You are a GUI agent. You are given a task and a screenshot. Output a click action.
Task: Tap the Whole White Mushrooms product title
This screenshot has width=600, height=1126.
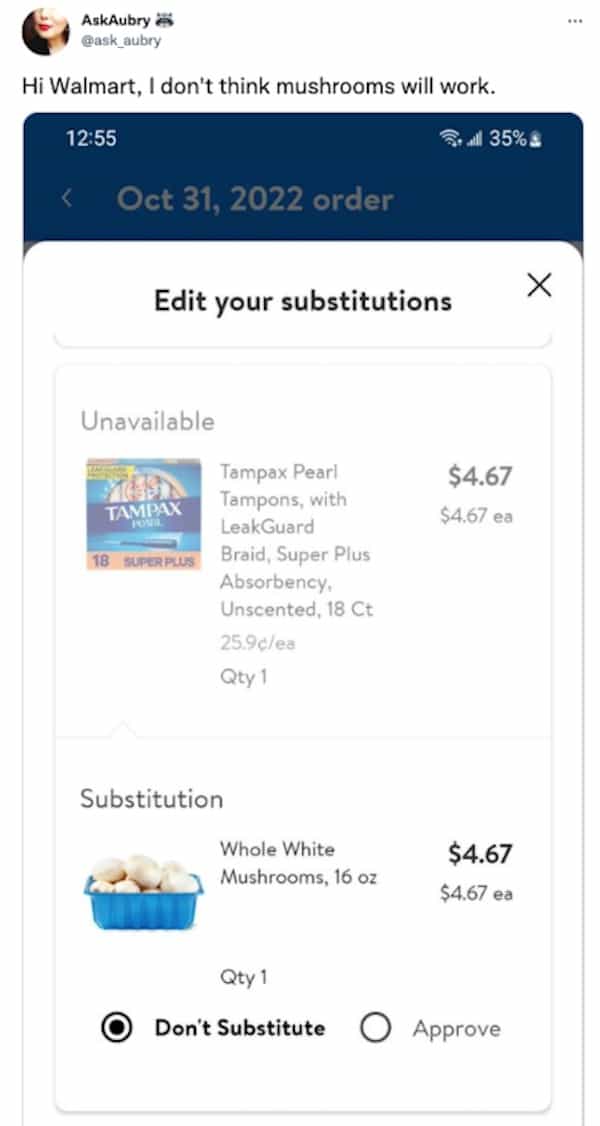[298, 862]
